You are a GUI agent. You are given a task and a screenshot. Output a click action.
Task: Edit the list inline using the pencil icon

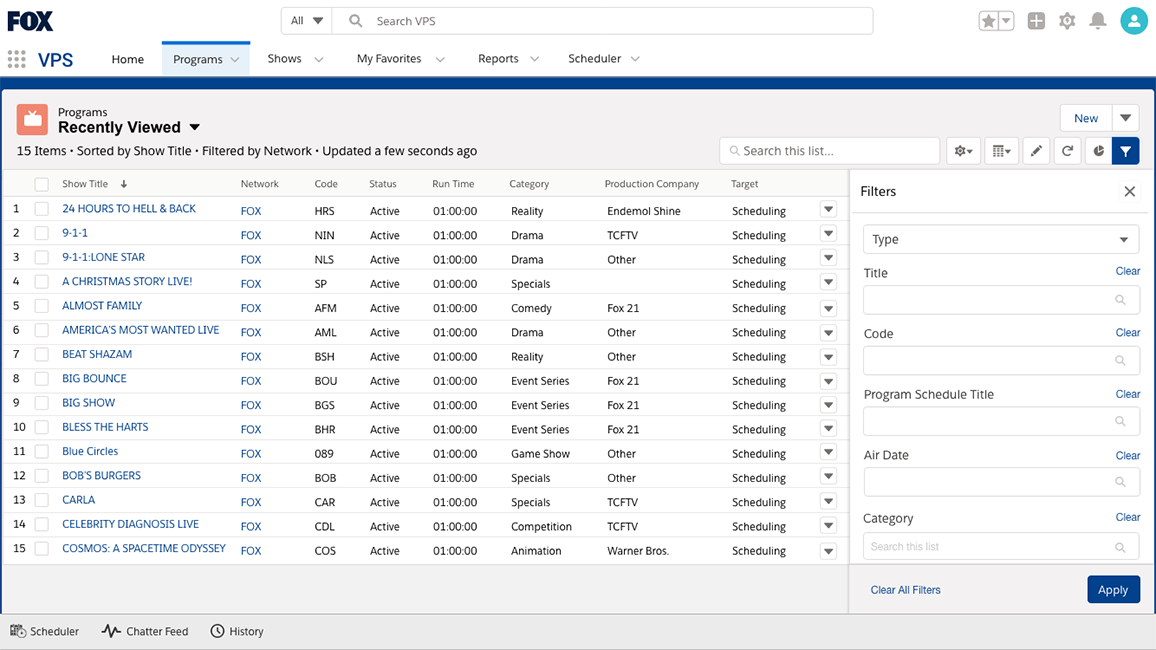1036,150
